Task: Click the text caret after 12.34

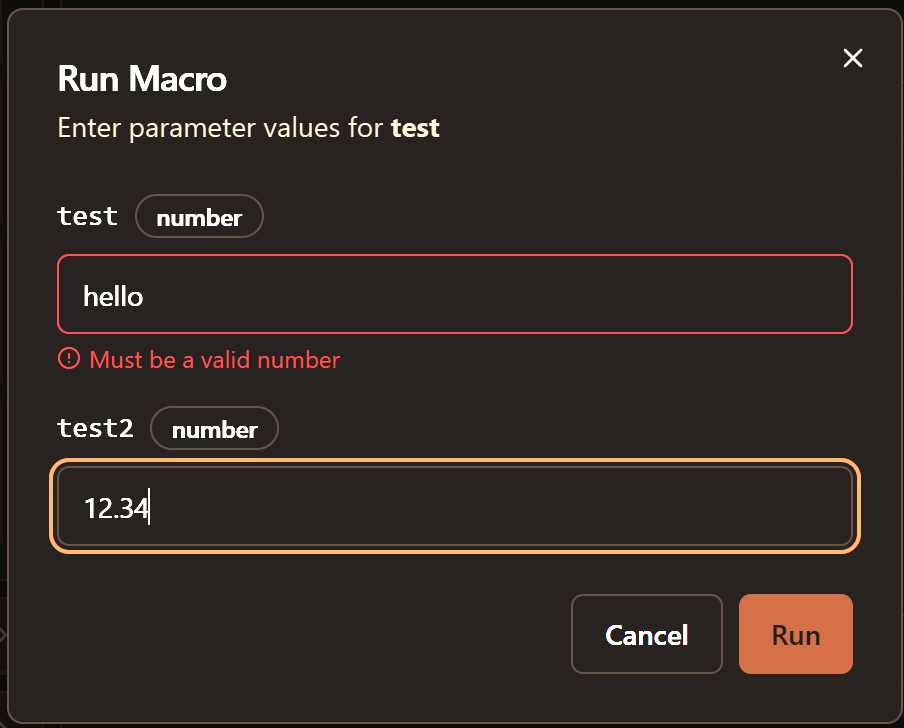Action: [149, 509]
